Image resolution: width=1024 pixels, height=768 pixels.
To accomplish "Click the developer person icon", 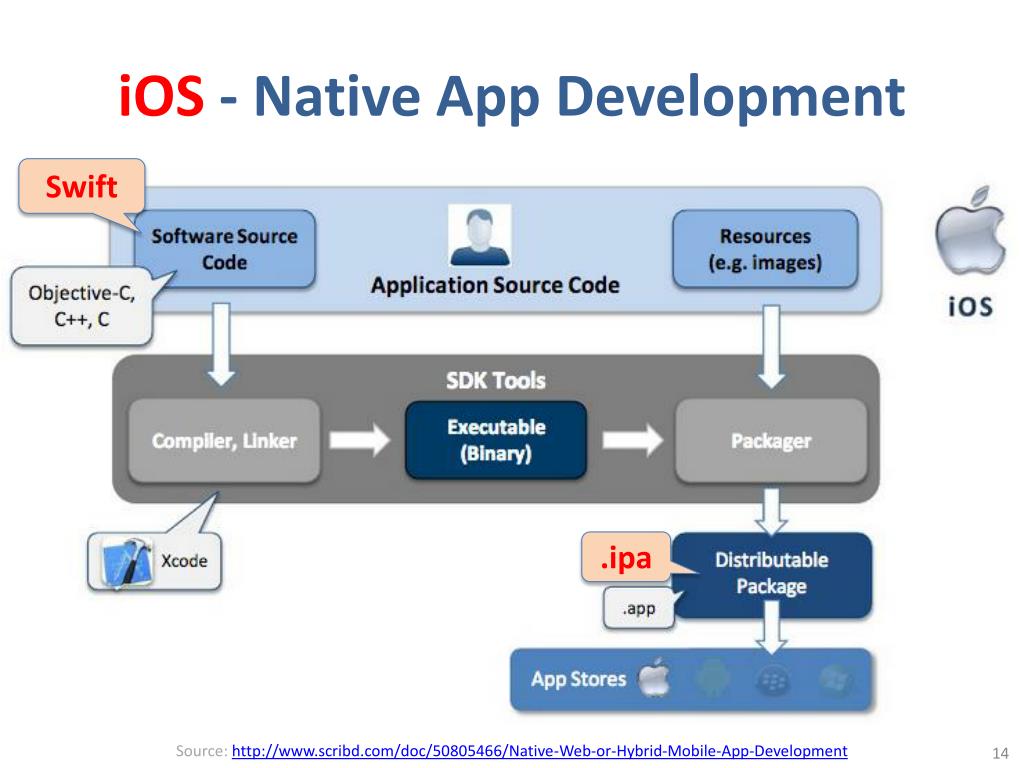I will (479, 235).
